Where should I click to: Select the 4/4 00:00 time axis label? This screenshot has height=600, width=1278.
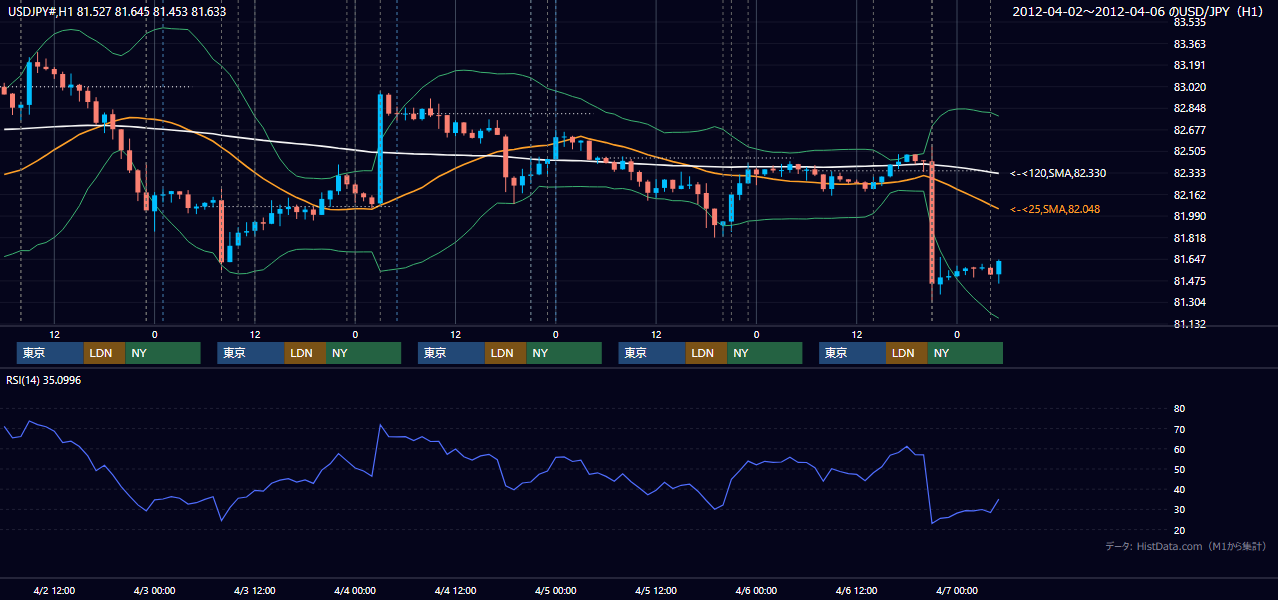pos(355,590)
